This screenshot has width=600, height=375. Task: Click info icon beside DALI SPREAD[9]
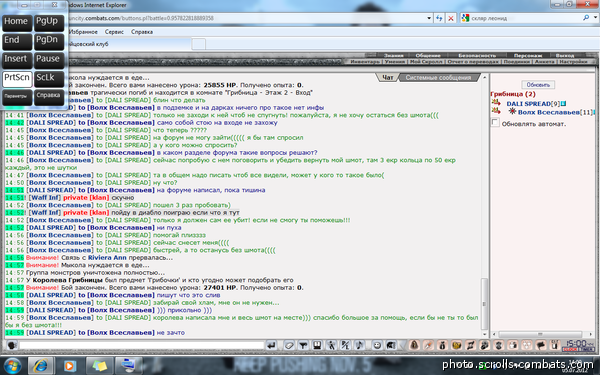click(564, 104)
